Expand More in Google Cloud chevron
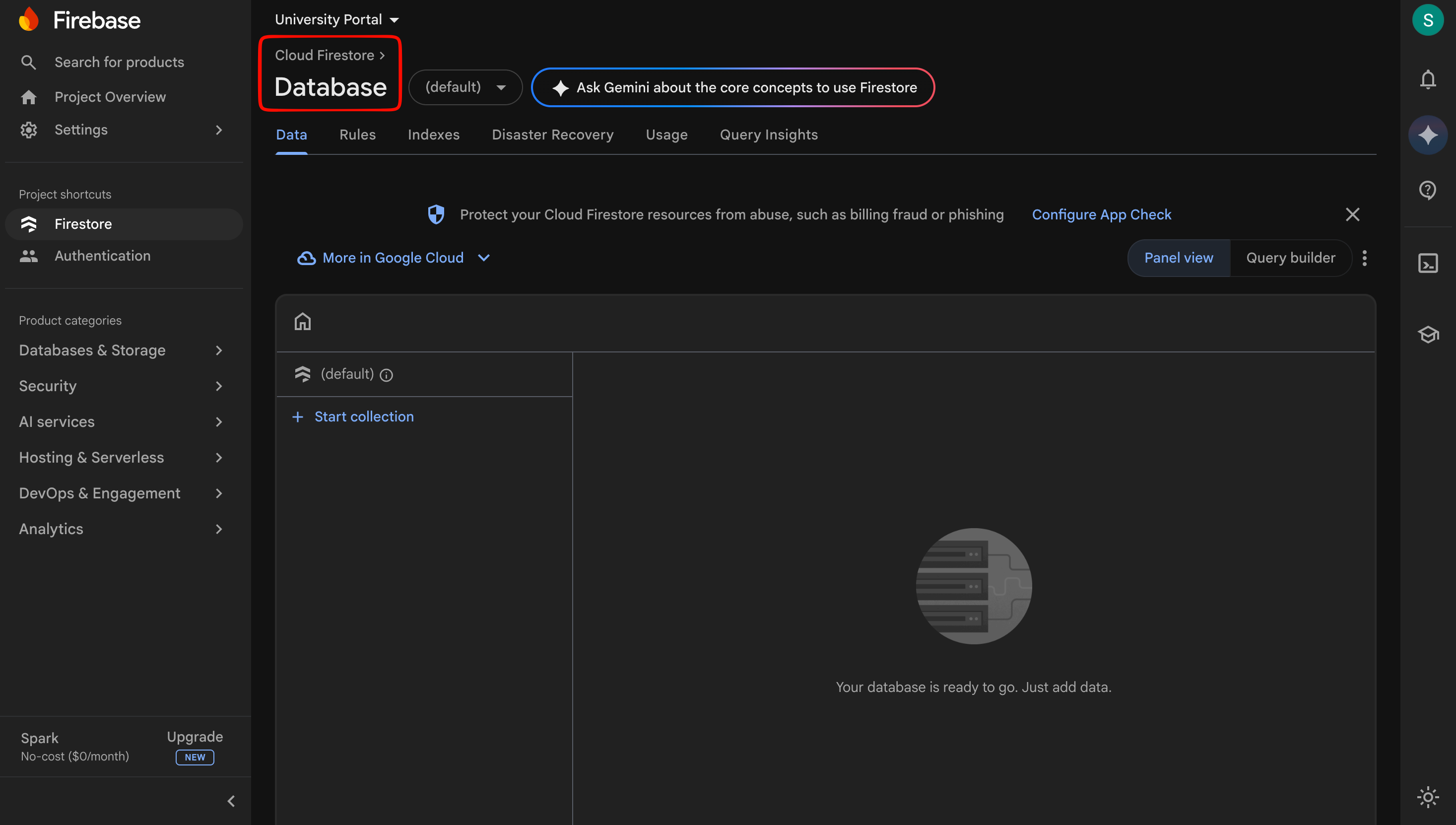The height and width of the screenshot is (825, 1456). coord(484,259)
